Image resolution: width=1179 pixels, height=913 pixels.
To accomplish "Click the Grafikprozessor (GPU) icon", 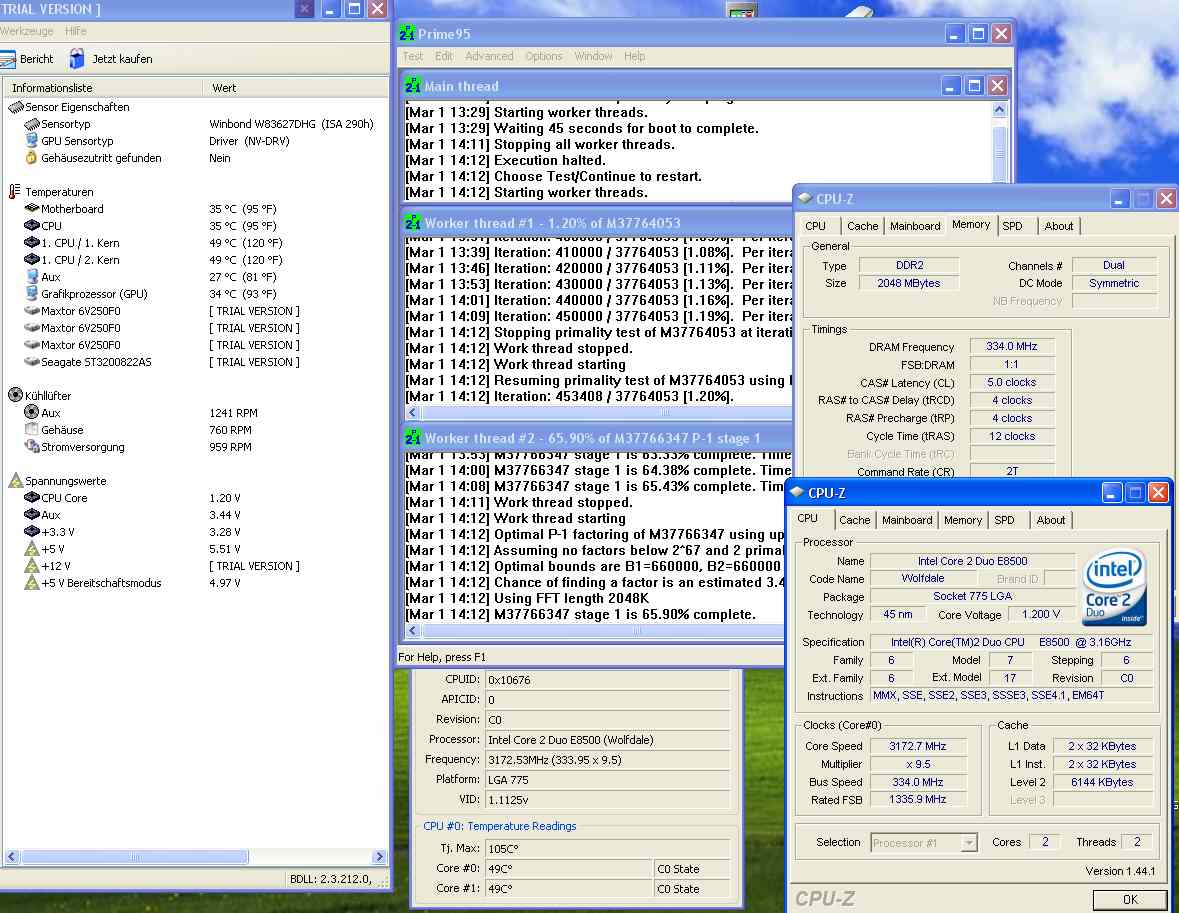I will (32, 293).
